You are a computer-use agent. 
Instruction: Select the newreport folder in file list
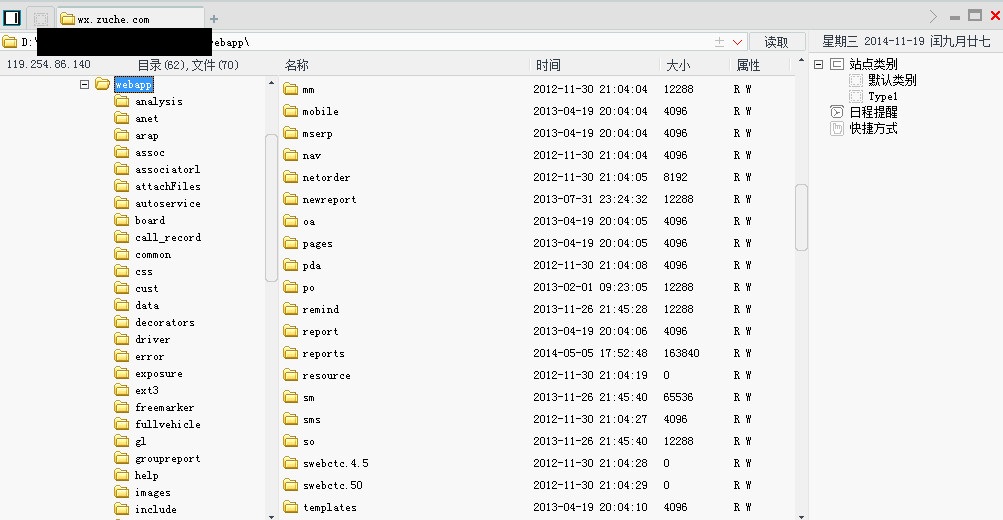pyautogui.click(x=329, y=200)
